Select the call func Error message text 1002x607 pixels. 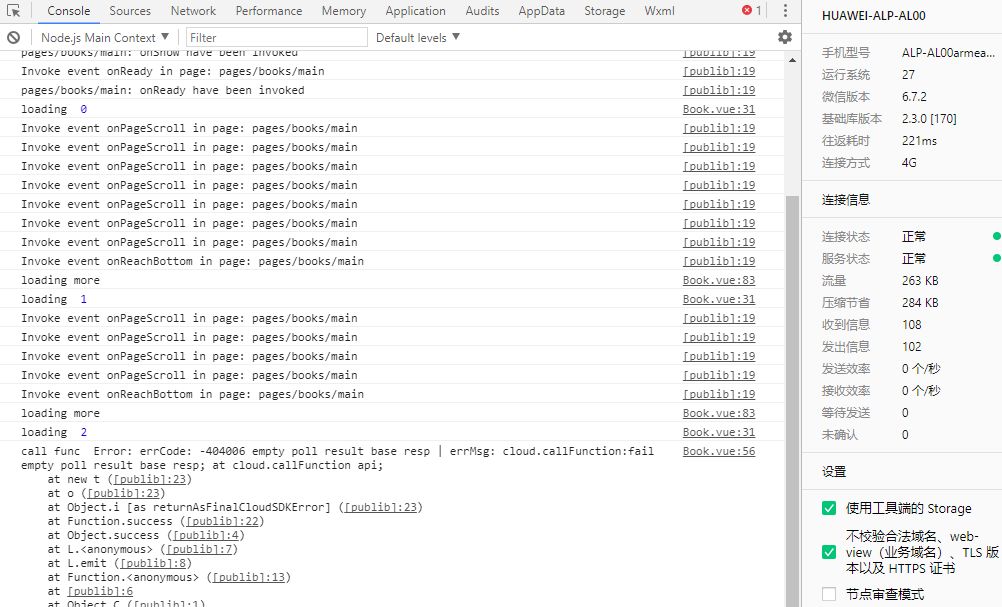click(337, 458)
